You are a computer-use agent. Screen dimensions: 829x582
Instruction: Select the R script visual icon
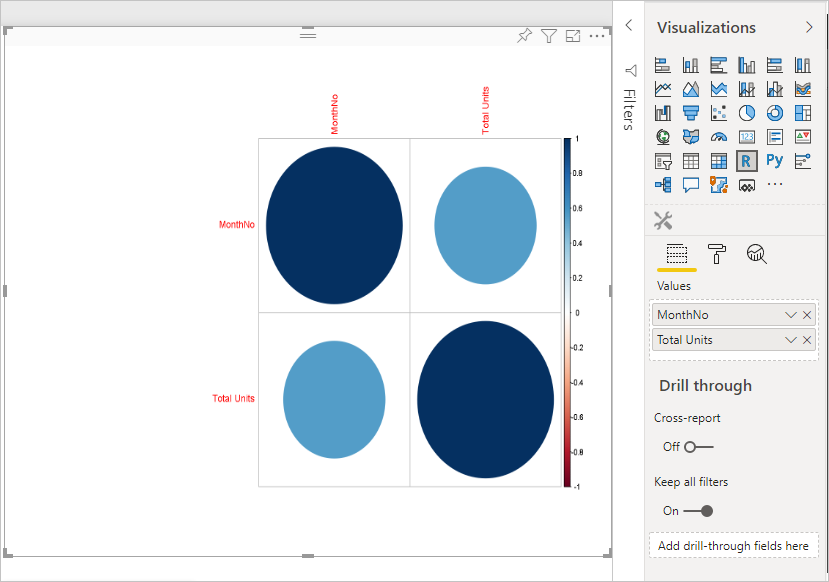coord(747,160)
